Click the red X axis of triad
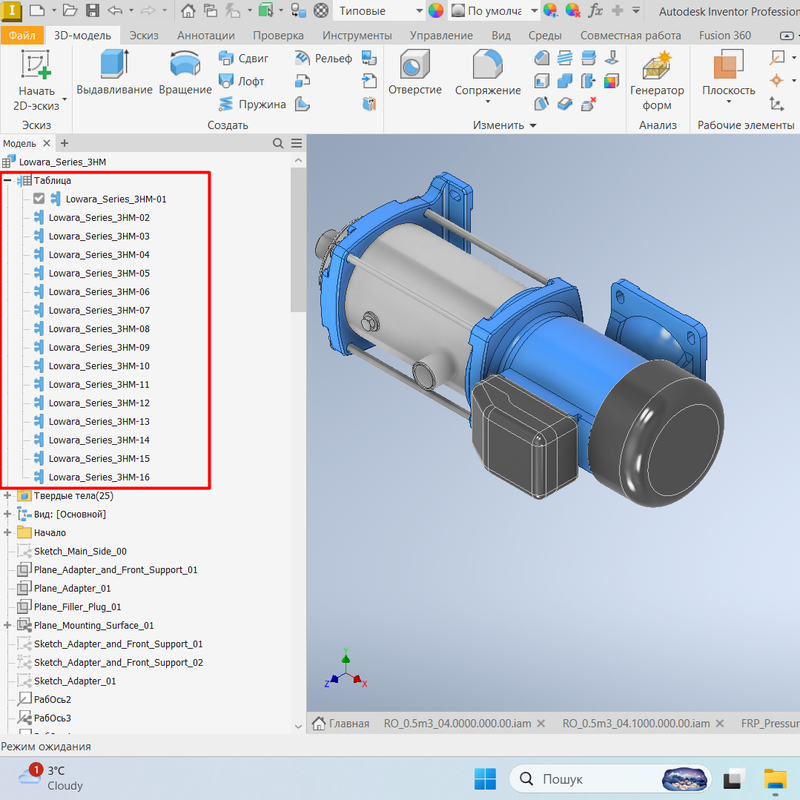Image resolution: width=800 pixels, height=800 pixels. point(359,680)
